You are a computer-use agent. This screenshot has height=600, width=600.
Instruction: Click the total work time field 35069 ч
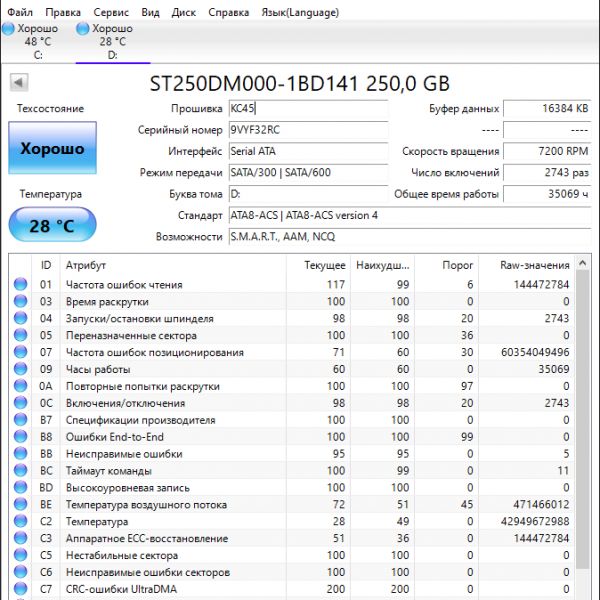(547, 194)
